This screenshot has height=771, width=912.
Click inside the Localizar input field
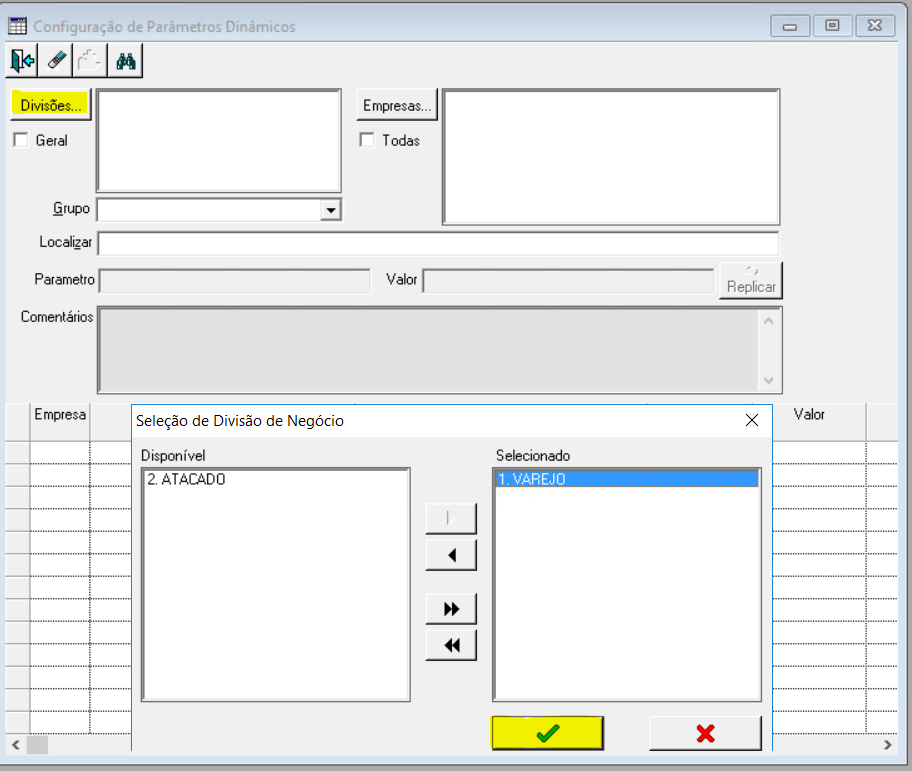(x=438, y=243)
